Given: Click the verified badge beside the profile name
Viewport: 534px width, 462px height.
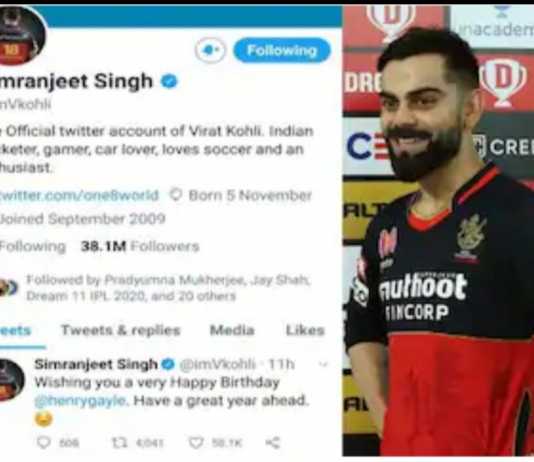Looking at the screenshot, I should (169, 81).
